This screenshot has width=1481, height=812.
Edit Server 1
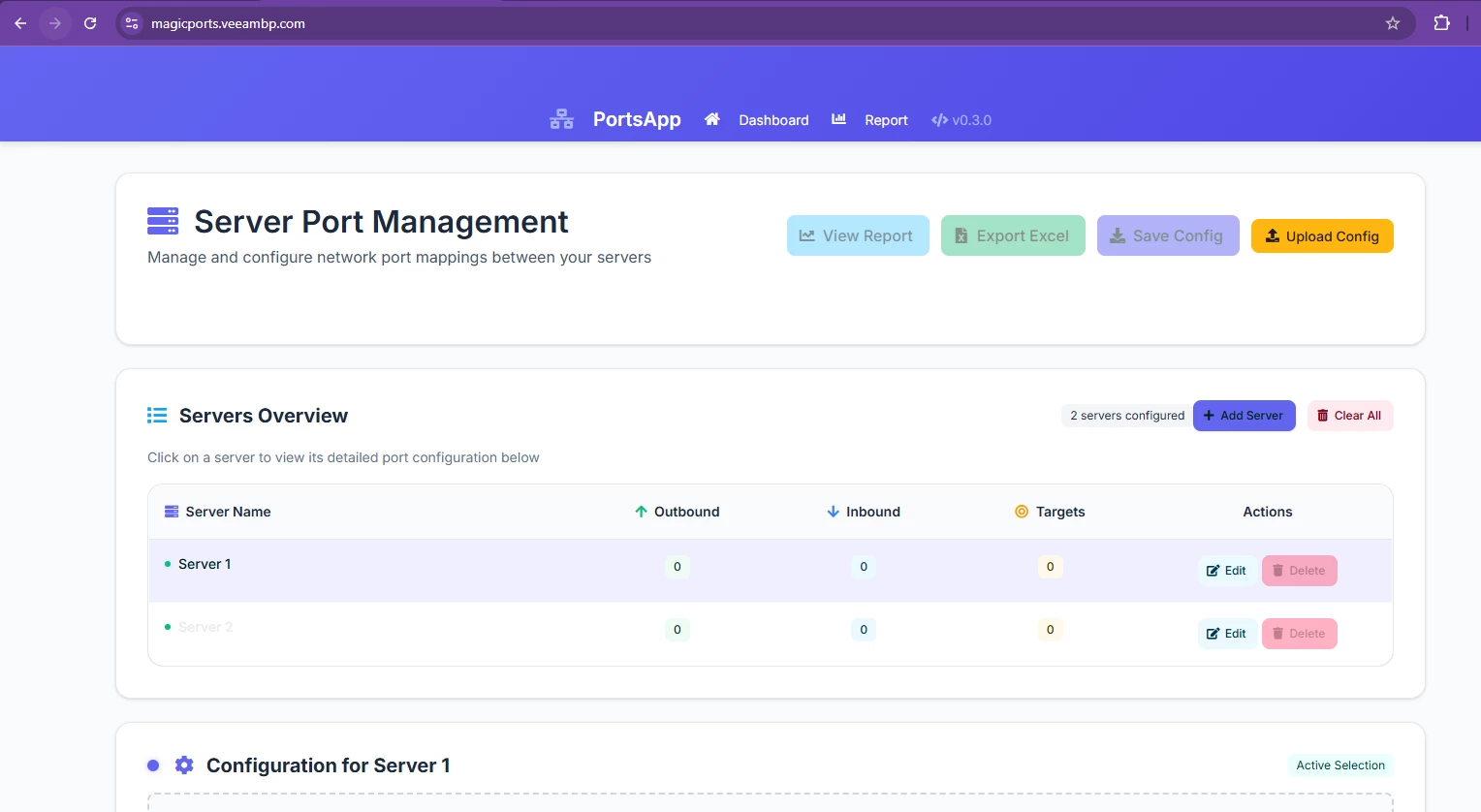(x=1227, y=571)
